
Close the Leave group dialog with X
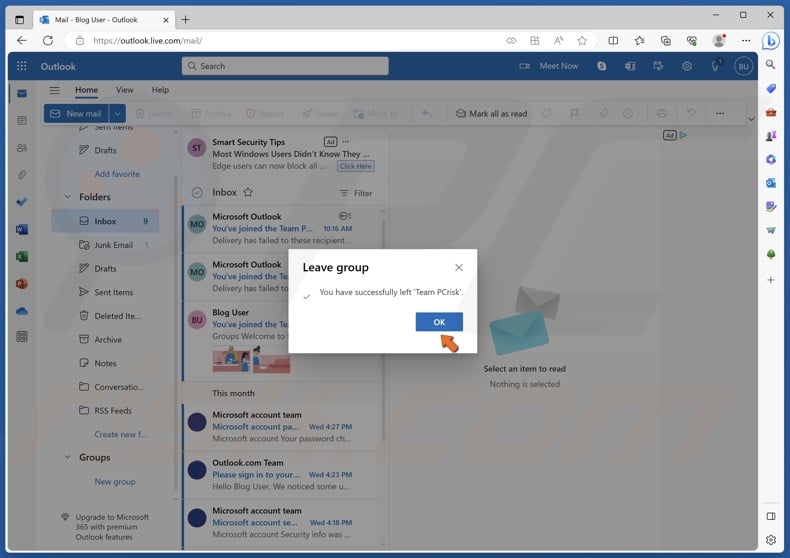[459, 268]
